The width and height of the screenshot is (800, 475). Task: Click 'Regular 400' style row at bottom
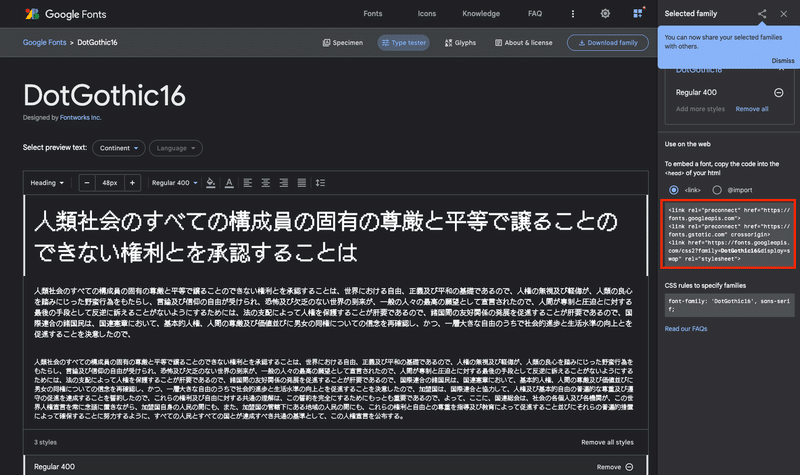tap(336, 466)
